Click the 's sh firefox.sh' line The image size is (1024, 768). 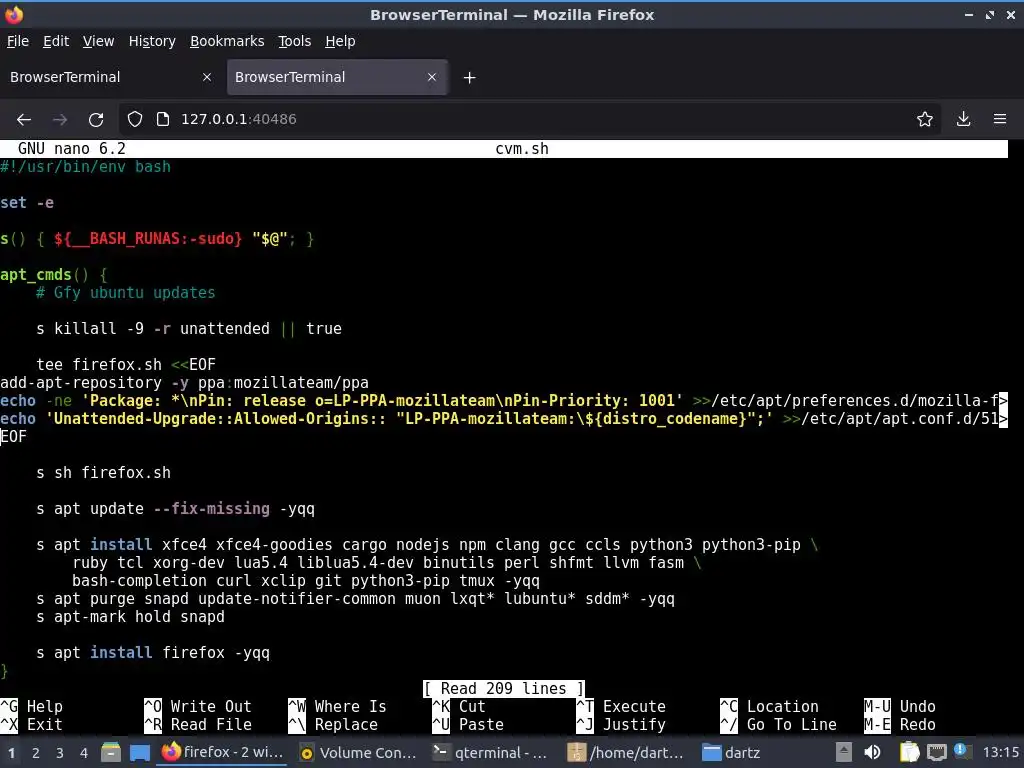103,473
